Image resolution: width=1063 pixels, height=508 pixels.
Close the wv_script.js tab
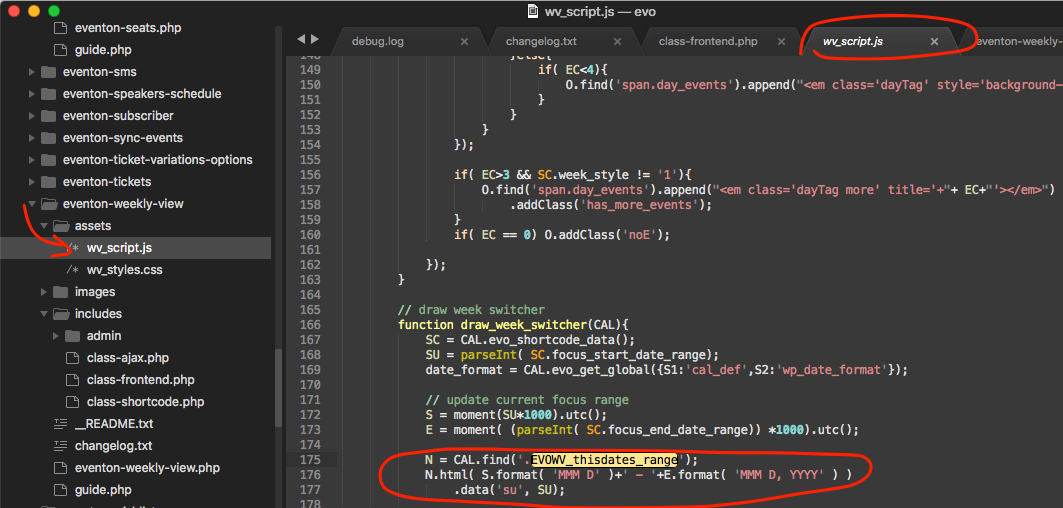(934, 42)
